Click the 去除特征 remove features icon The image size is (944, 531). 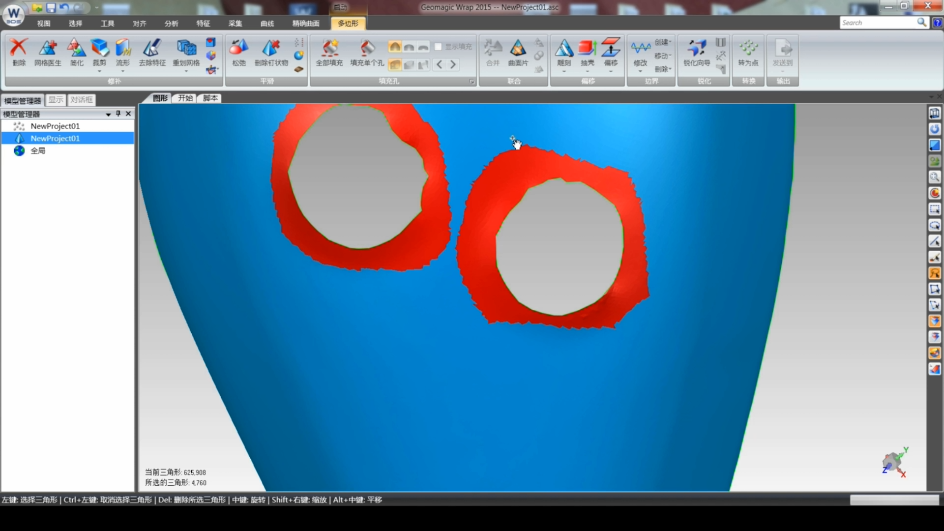click(x=152, y=49)
